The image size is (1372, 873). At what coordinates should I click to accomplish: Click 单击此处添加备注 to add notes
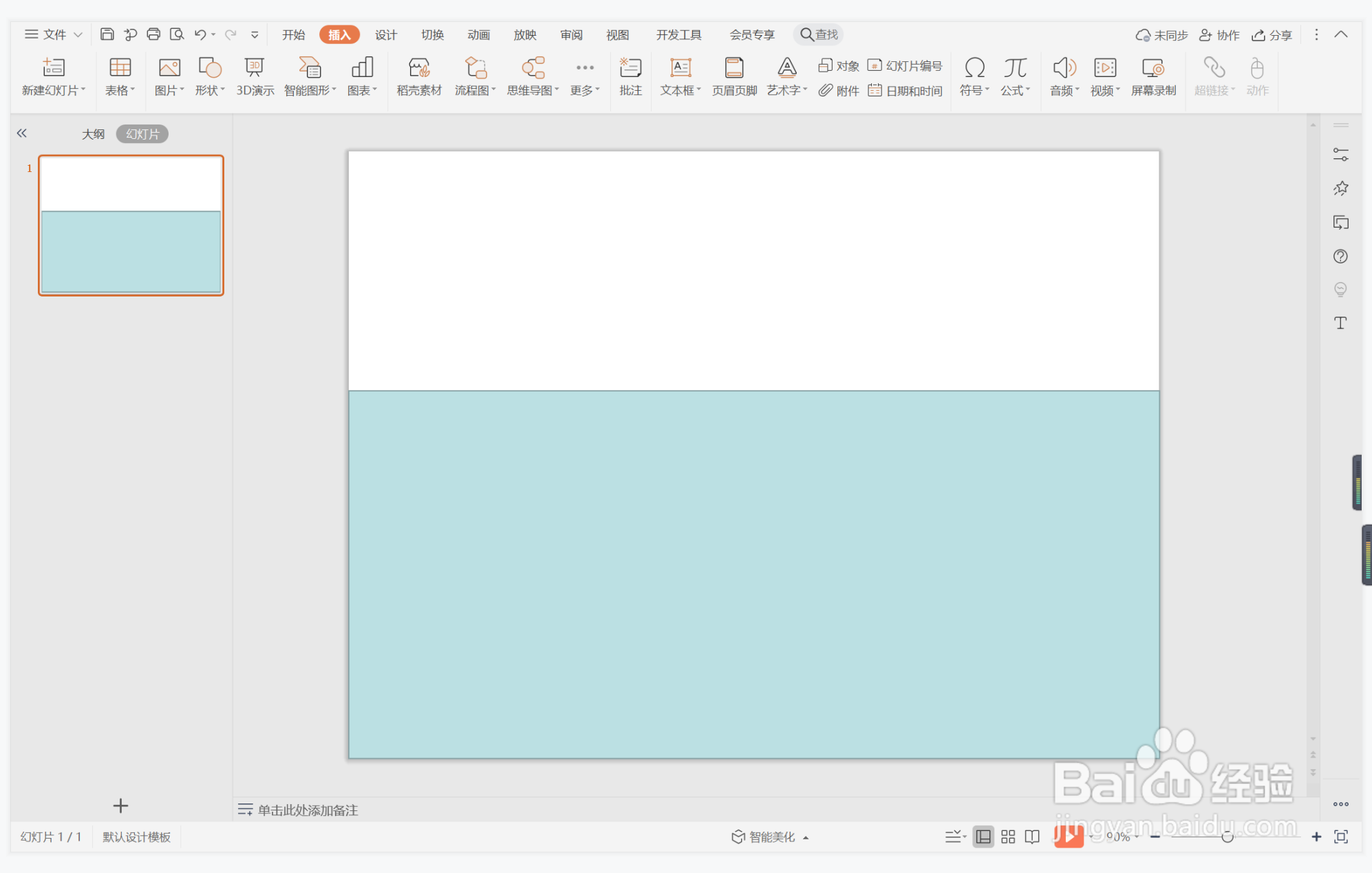click(x=308, y=810)
